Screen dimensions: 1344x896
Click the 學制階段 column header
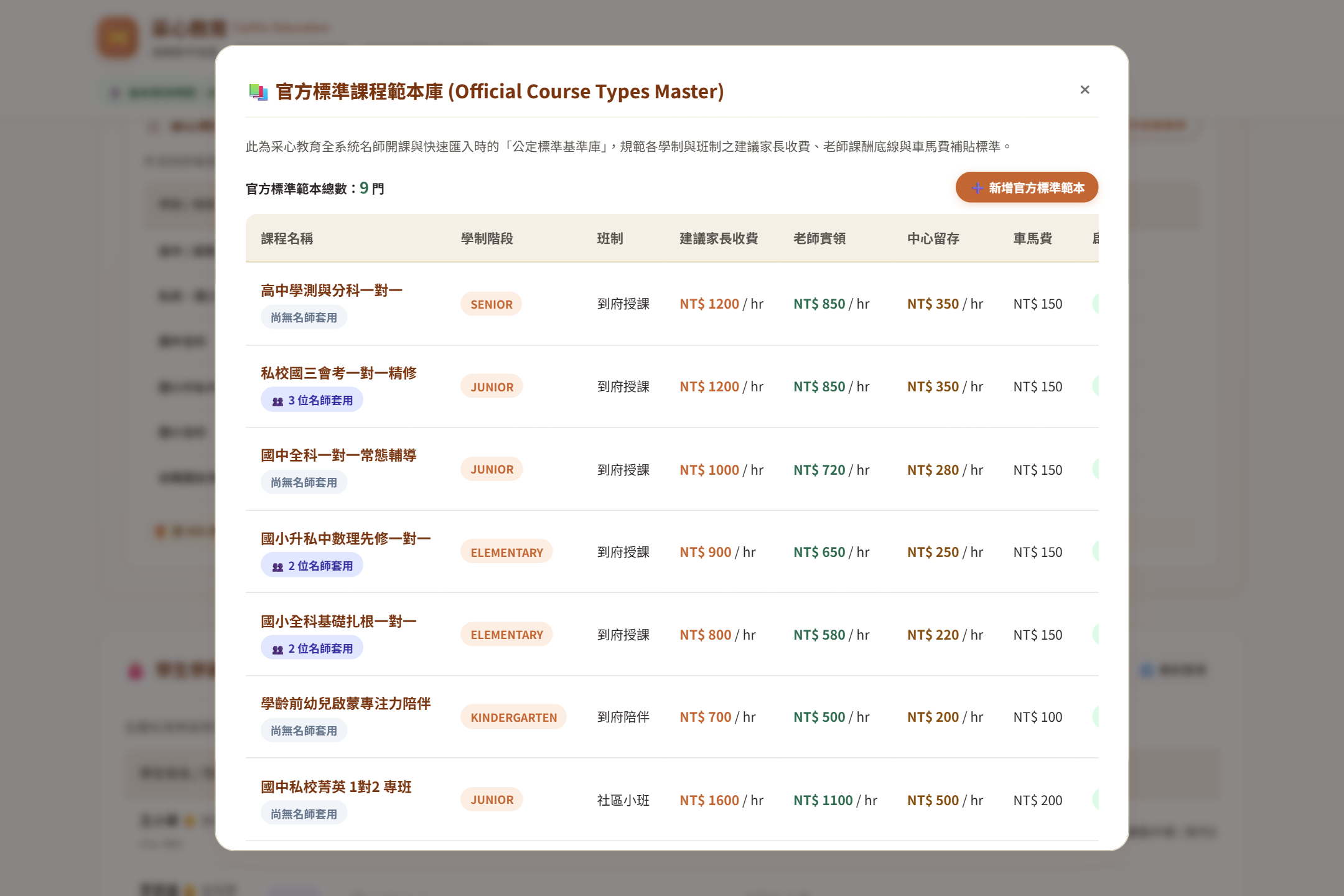point(487,238)
